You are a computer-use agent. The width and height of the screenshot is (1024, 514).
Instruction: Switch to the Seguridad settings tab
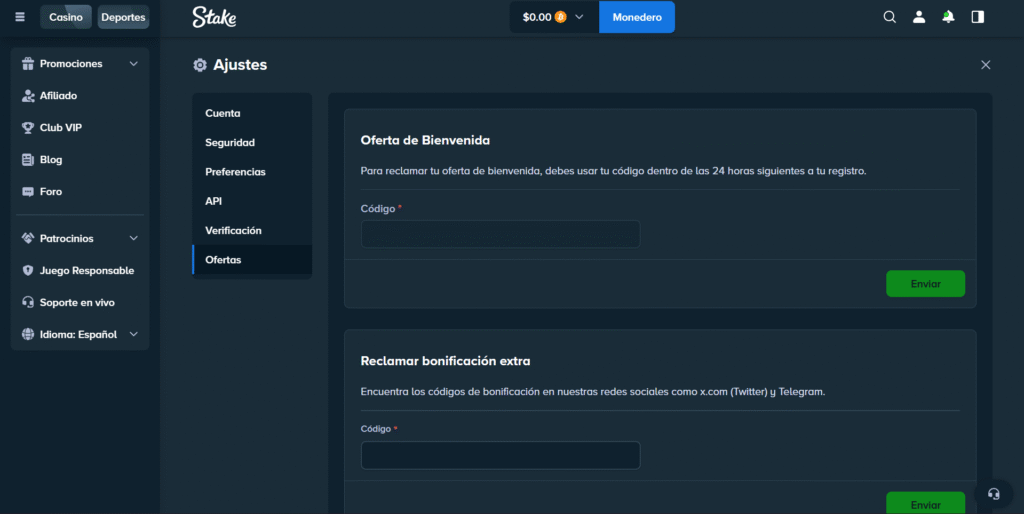pos(230,143)
